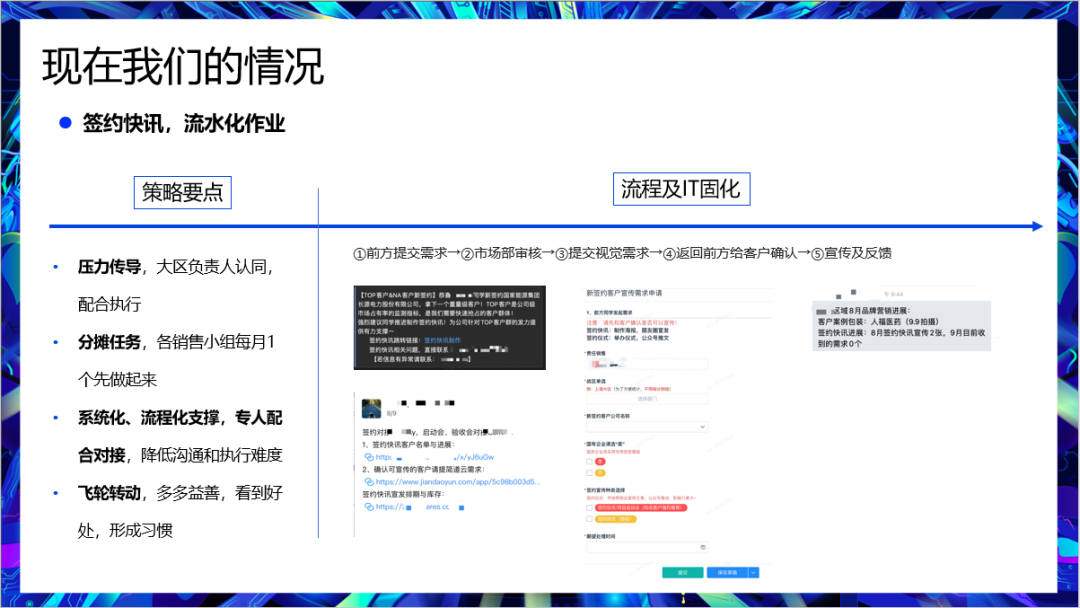Click the 签约快讯客户名单与进展 line
This screenshot has width=1080, height=608.
[x=408, y=445]
